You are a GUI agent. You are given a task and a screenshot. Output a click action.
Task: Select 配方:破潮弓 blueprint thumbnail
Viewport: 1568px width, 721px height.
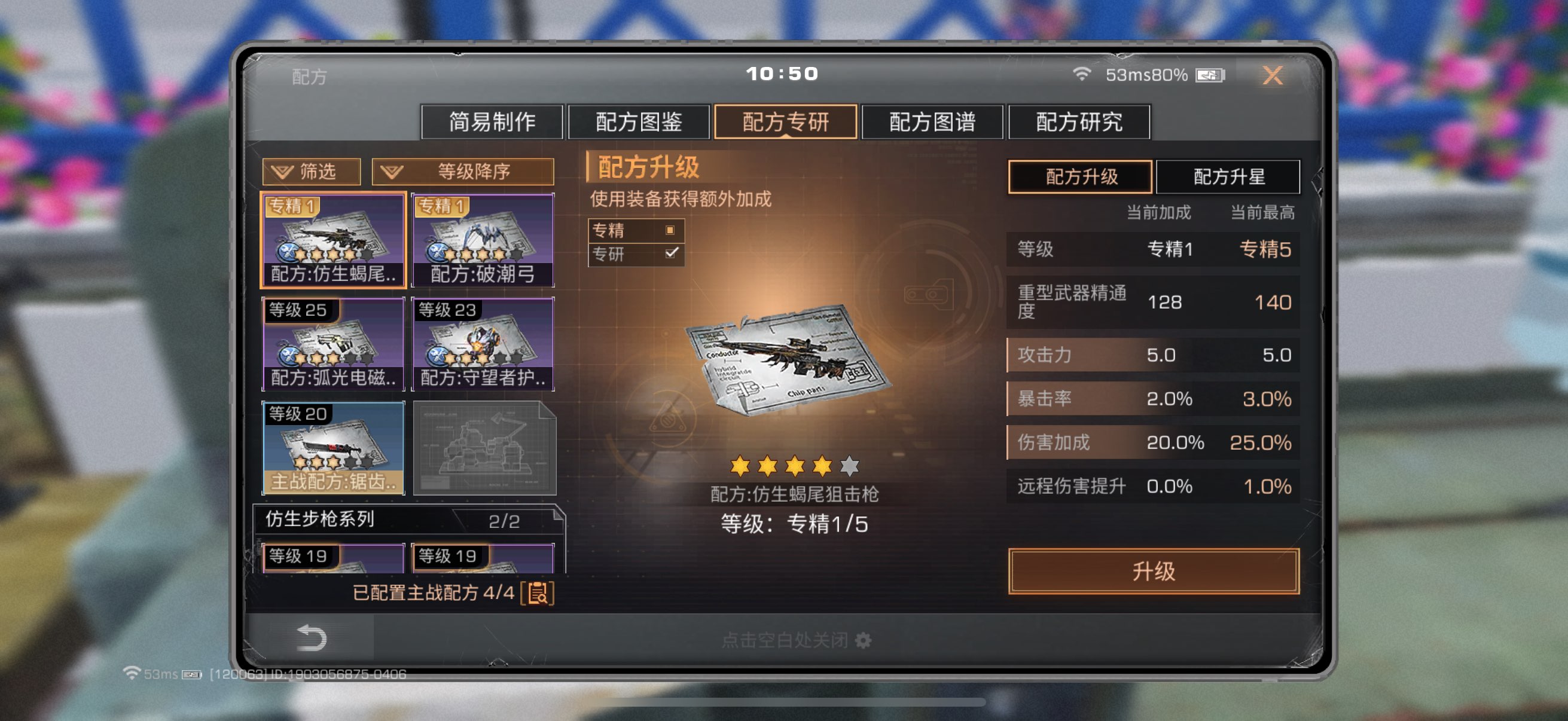[x=483, y=240]
